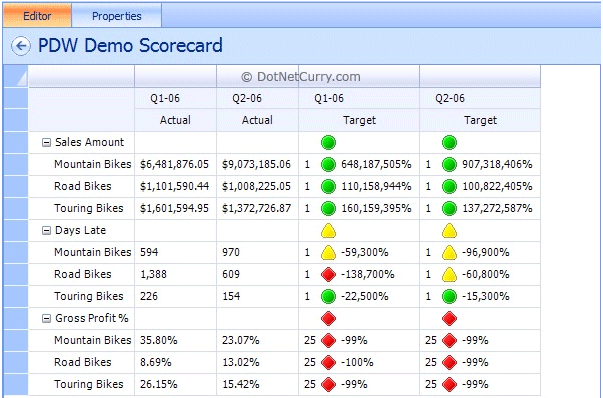Image resolution: width=603 pixels, height=398 pixels.
Task: Click green indicator in Sales Amount Q1-06 Target
Action: 328,143
